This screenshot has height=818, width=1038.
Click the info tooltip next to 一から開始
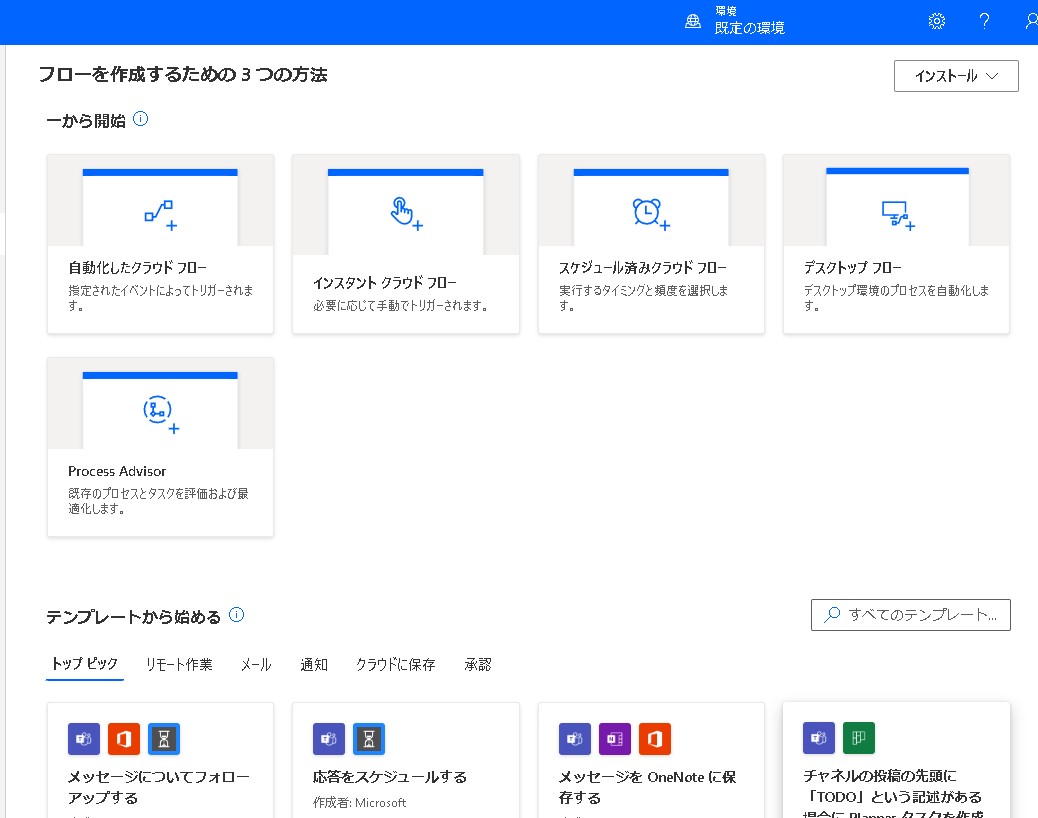pos(141,118)
